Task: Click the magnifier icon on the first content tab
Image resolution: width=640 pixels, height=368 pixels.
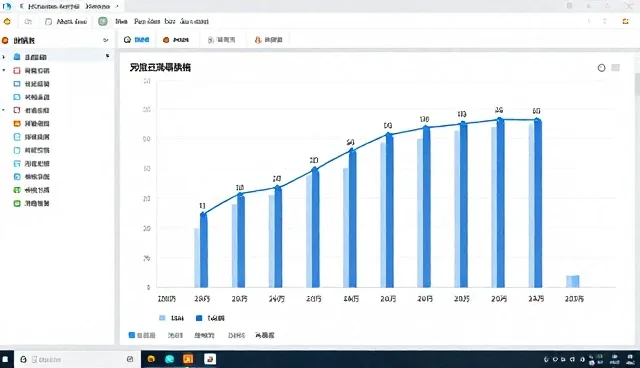Action: click(127, 40)
